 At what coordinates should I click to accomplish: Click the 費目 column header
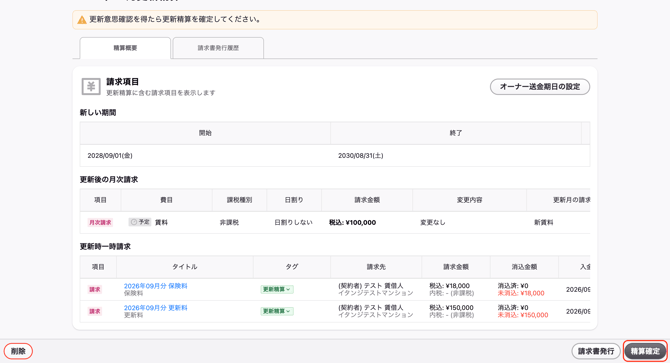(x=166, y=200)
